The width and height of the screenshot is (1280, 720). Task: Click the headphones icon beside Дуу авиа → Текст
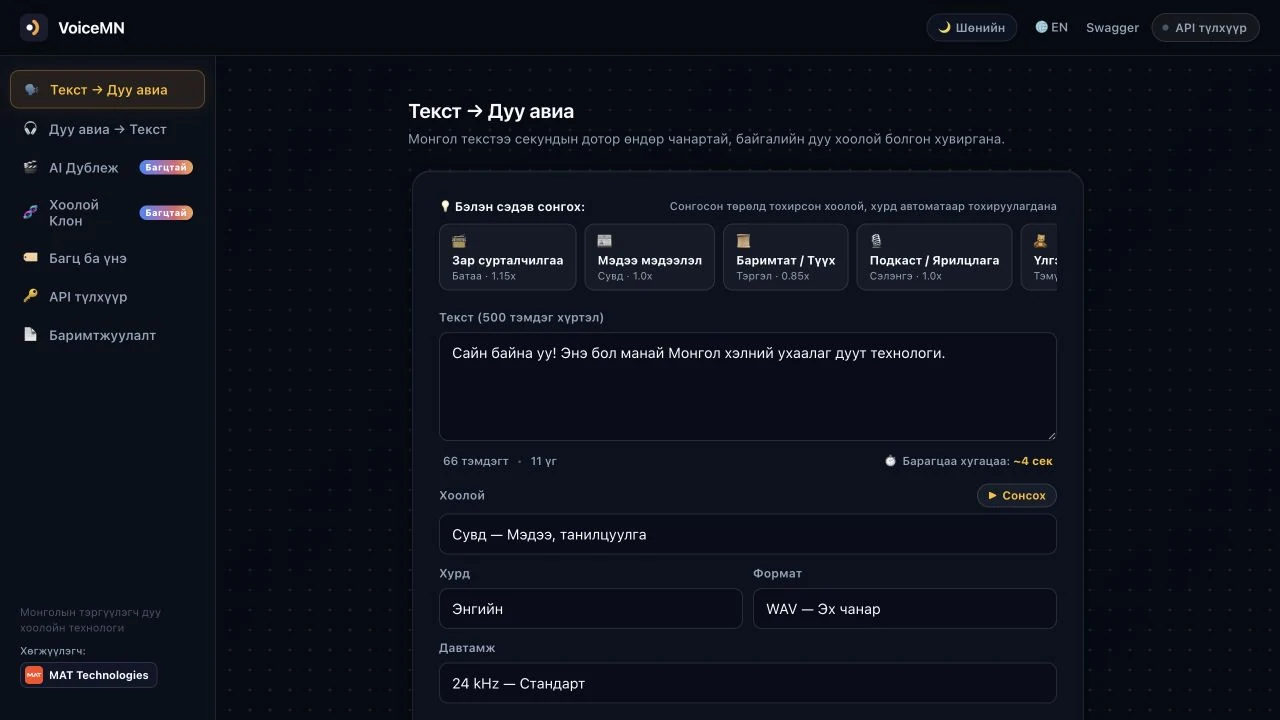point(31,129)
